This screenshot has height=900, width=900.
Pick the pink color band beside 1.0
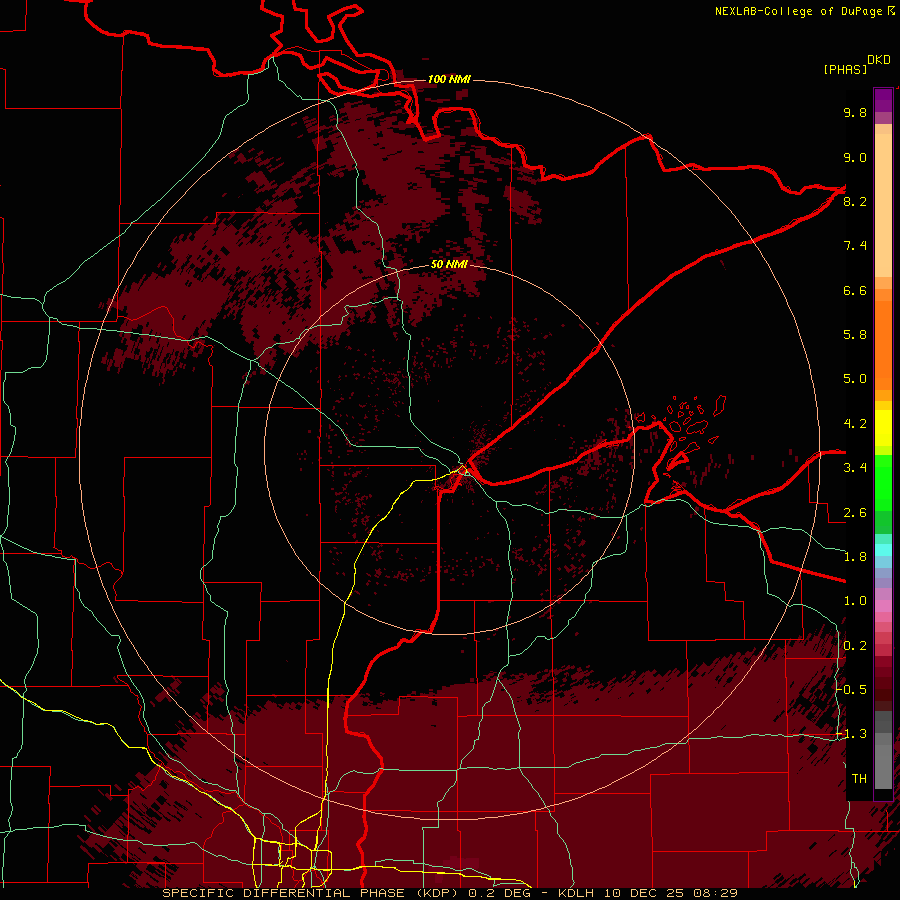(883, 606)
